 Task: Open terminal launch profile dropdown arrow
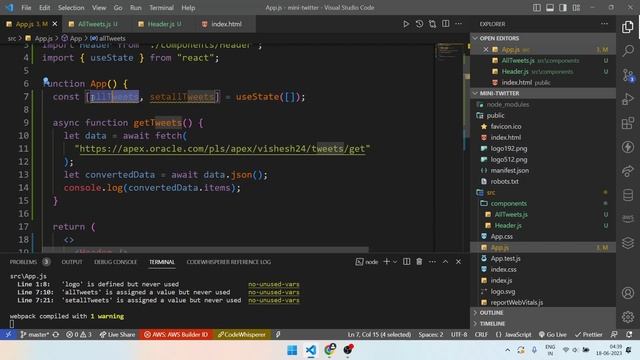click(395, 262)
